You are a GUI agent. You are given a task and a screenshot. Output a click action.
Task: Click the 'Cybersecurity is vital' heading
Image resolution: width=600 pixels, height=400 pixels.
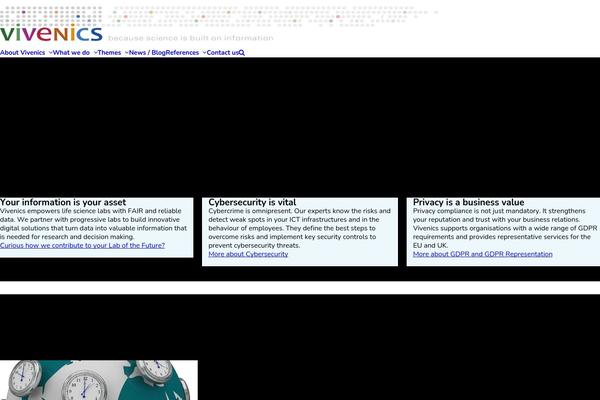coord(252,202)
